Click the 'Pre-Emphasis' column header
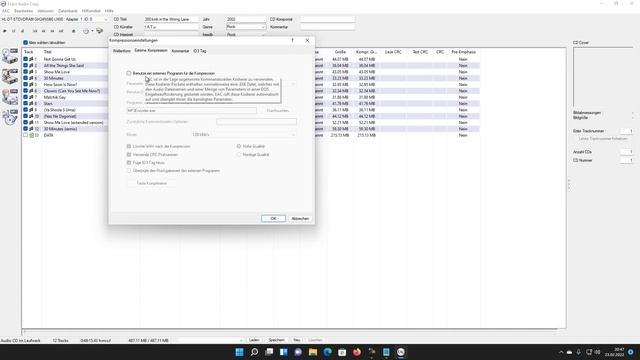Viewport: 640px width, 360px height. click(x=463, y=52)
